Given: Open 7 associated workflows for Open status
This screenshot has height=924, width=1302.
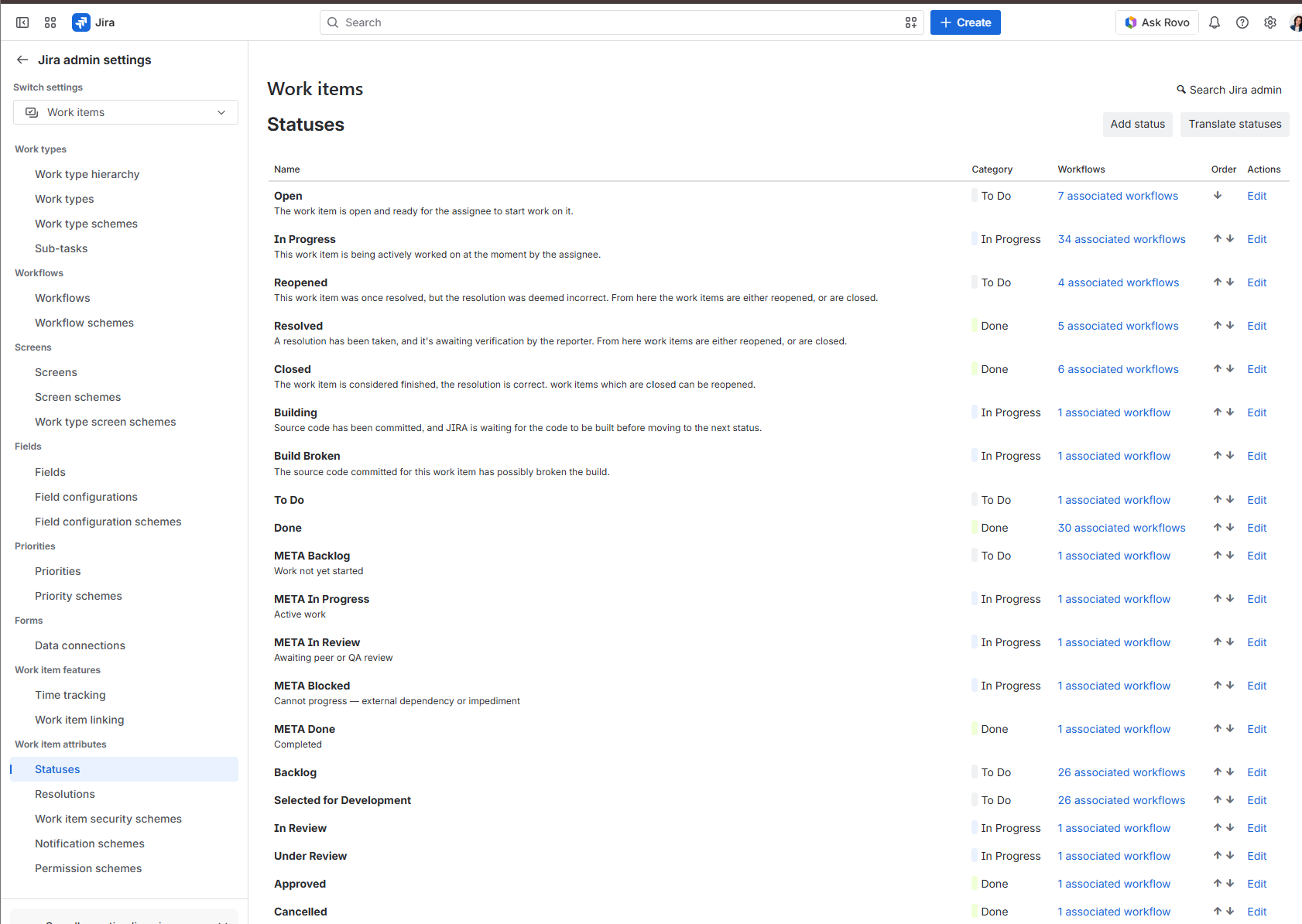Looking at the screenshot, I should coord(1118,196).
